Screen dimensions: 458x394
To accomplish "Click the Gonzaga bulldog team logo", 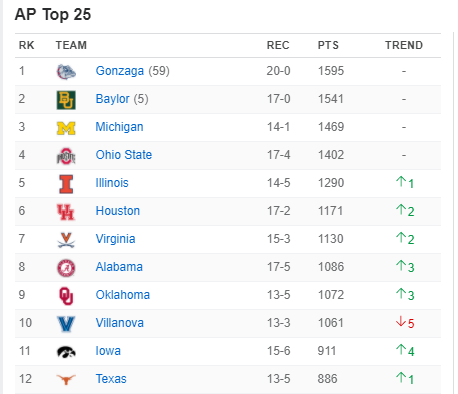I will click(66, 72).
